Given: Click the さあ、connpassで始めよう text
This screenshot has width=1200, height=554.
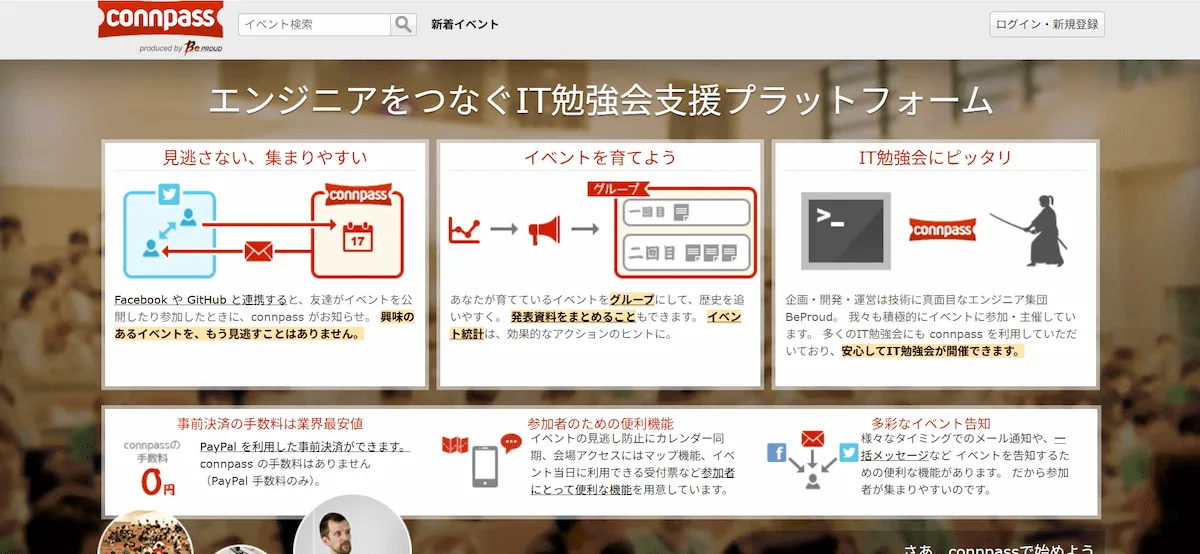Looking at the screenshot, I should point(998,549).
